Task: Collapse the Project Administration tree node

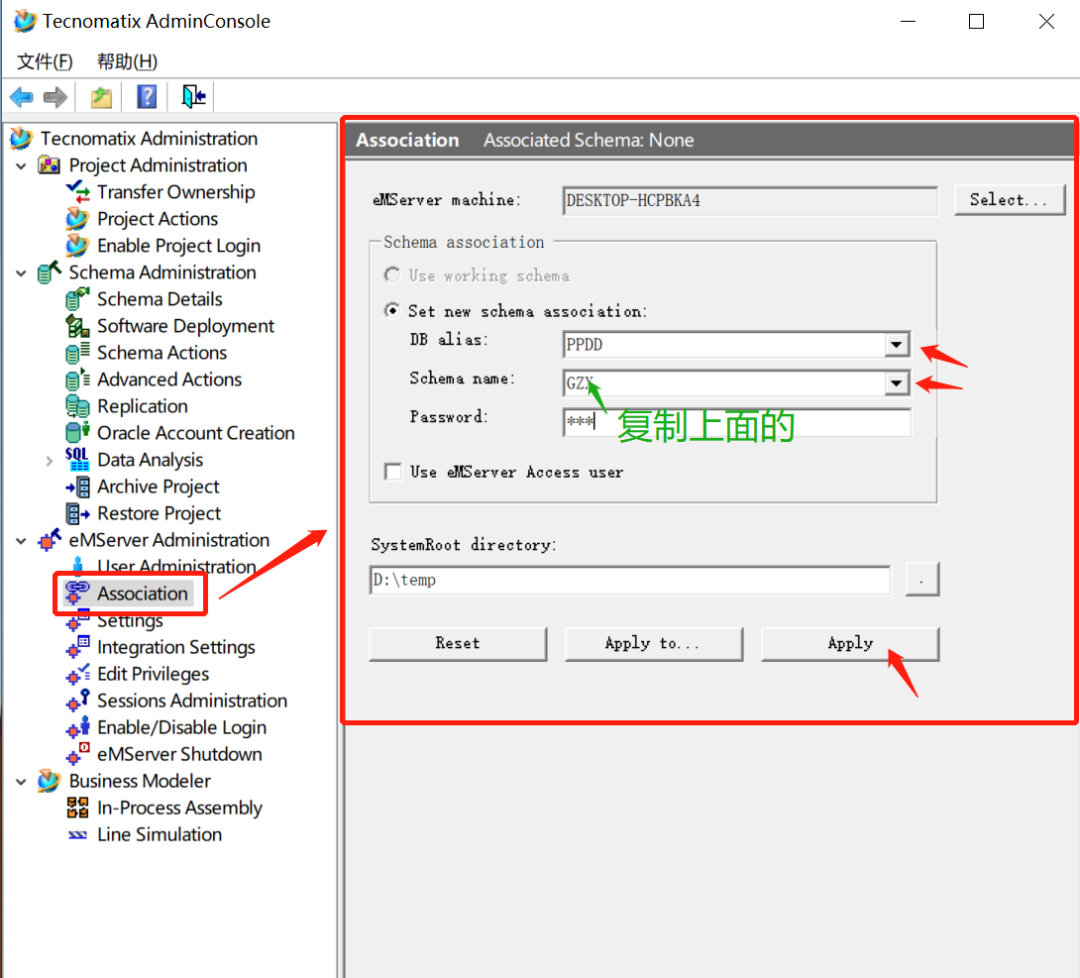Action: point(21,166)
